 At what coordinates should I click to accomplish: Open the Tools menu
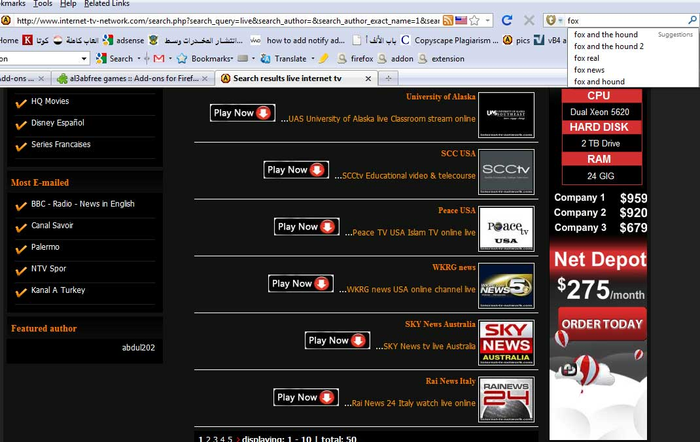pyautogui.click(x=43, y=4)
